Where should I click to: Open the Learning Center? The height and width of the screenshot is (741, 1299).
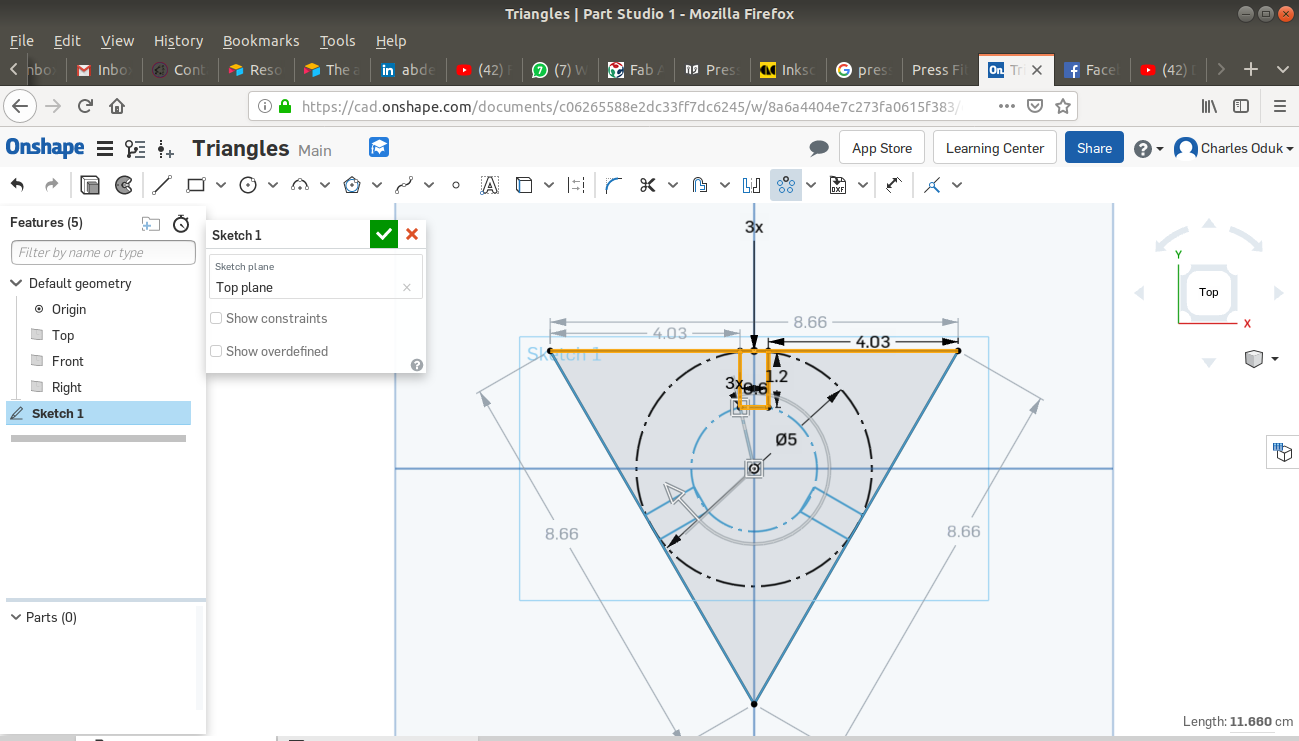tap(994, 148)
